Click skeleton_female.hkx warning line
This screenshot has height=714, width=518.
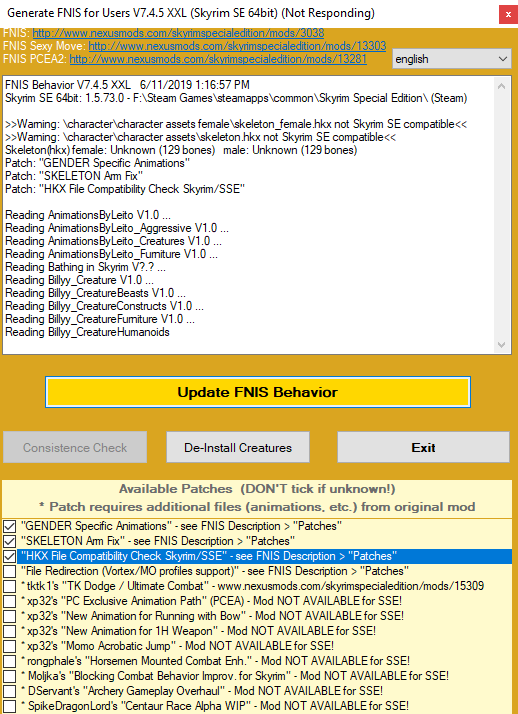236,124
